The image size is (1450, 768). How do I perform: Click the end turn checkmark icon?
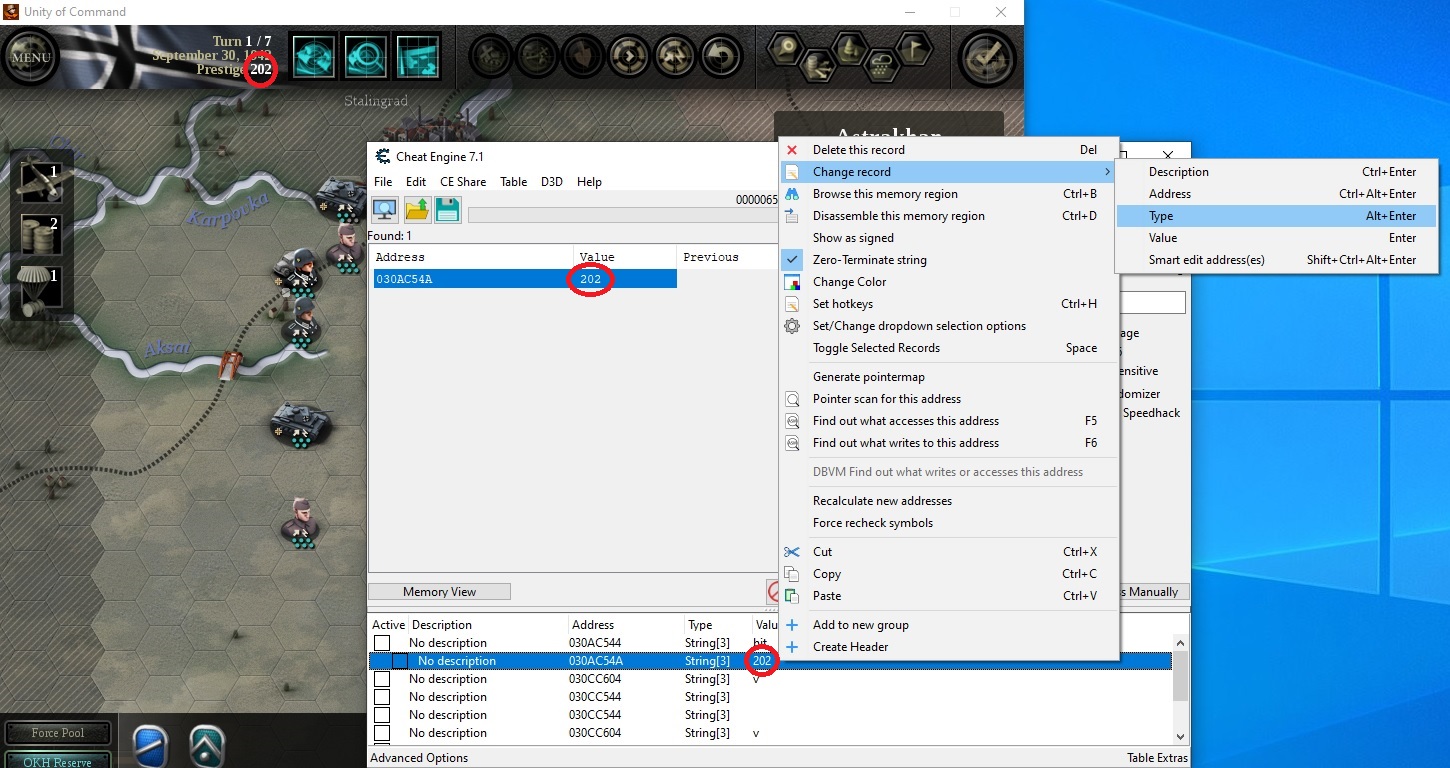pos(987,59)
